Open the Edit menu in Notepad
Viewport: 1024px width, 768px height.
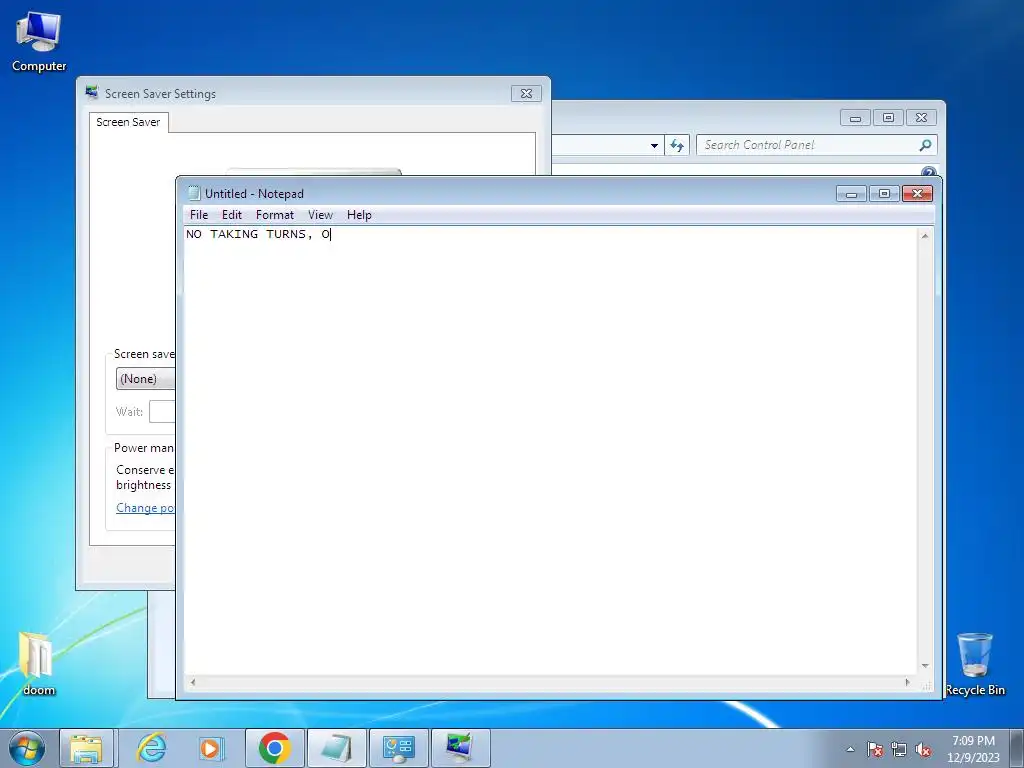[x=232, y=215]
